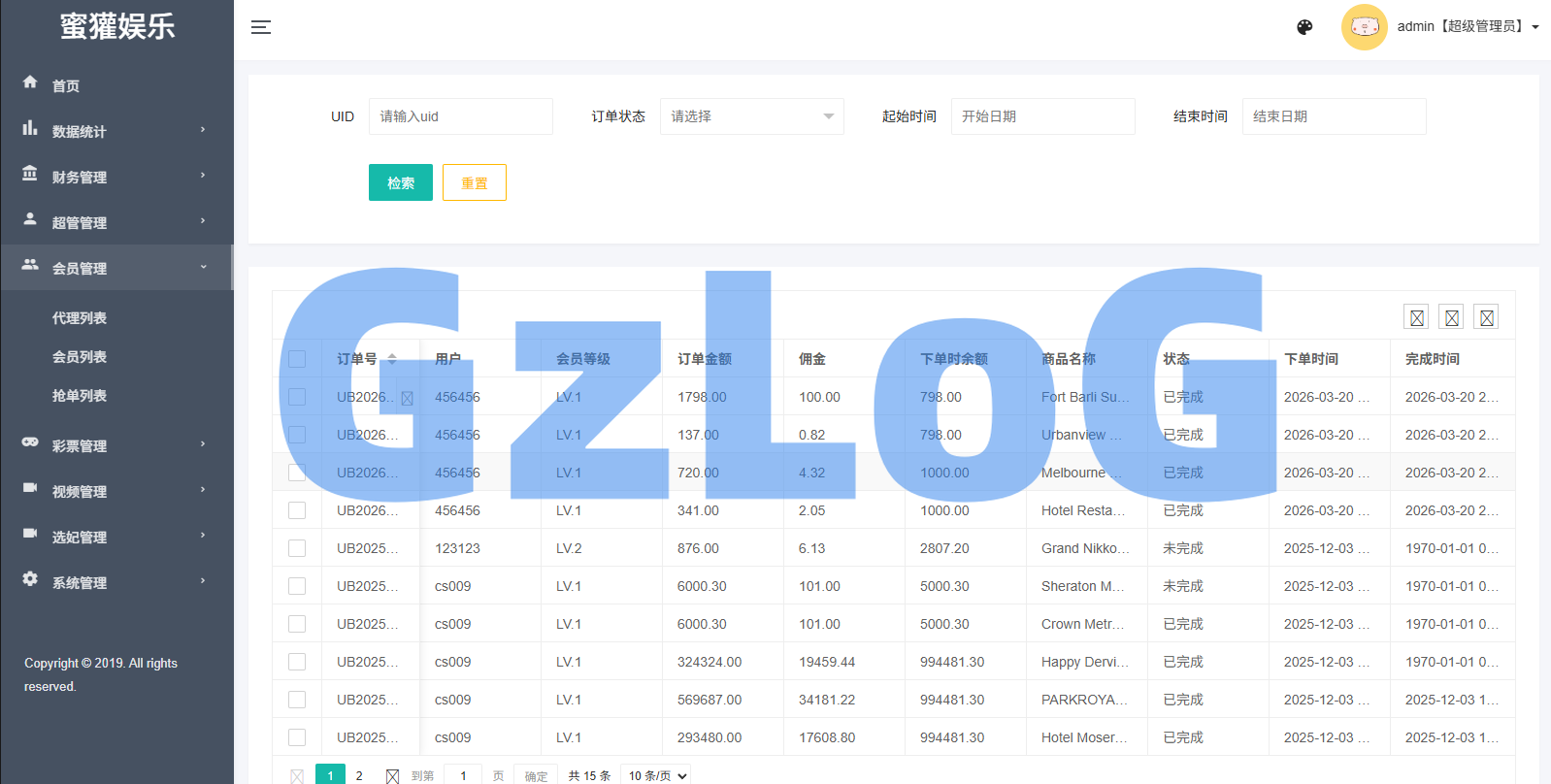Click the gear icon for 系统管理
The width and height of the screenshot is (1551, 784).
(30, 579)
